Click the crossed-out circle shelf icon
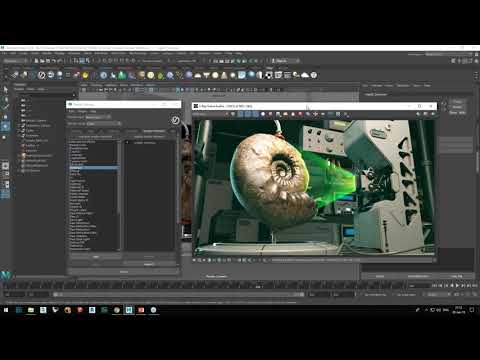480x360 pixels. pos(41,75)
